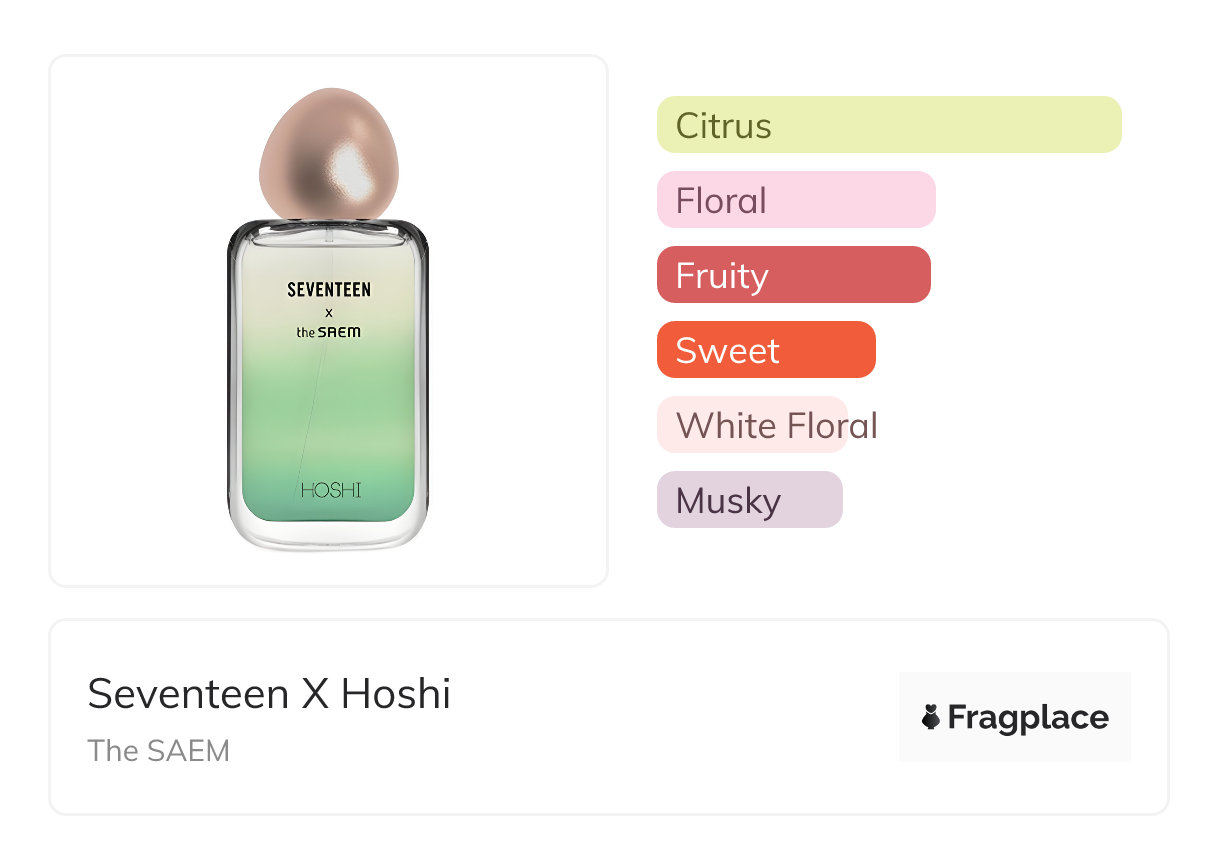This screenshot has width=1218, height=864.
Task: Click the White Floral accord bar
Action: [x=753, y=425]
